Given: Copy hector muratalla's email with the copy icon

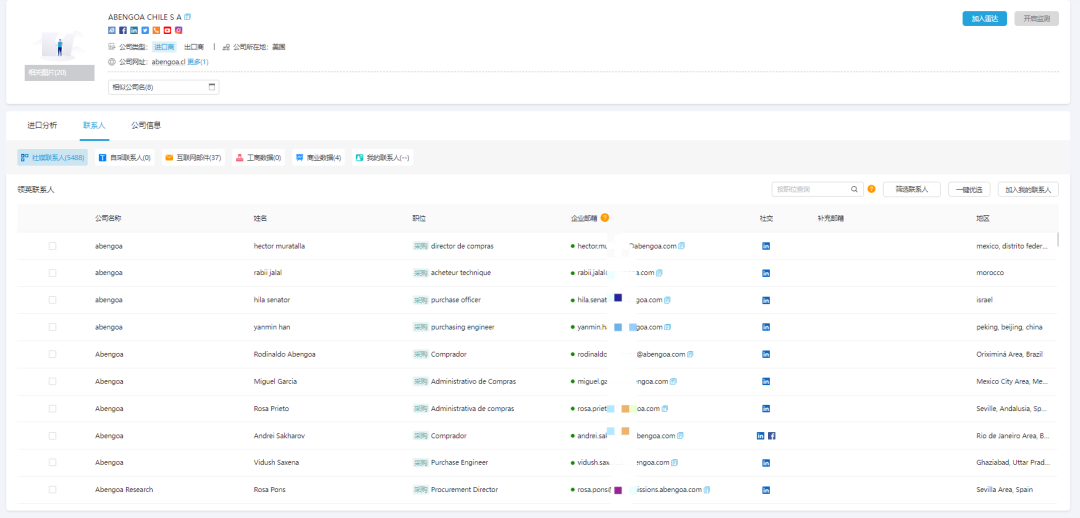Looking at the screenshot, I should [682, 246].
